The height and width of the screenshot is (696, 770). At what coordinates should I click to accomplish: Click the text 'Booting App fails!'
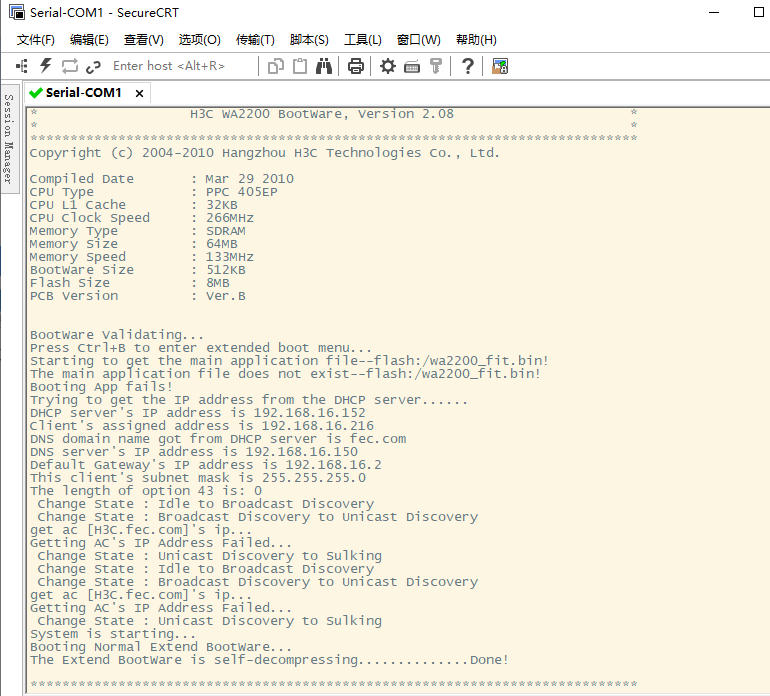pos(101,387)
